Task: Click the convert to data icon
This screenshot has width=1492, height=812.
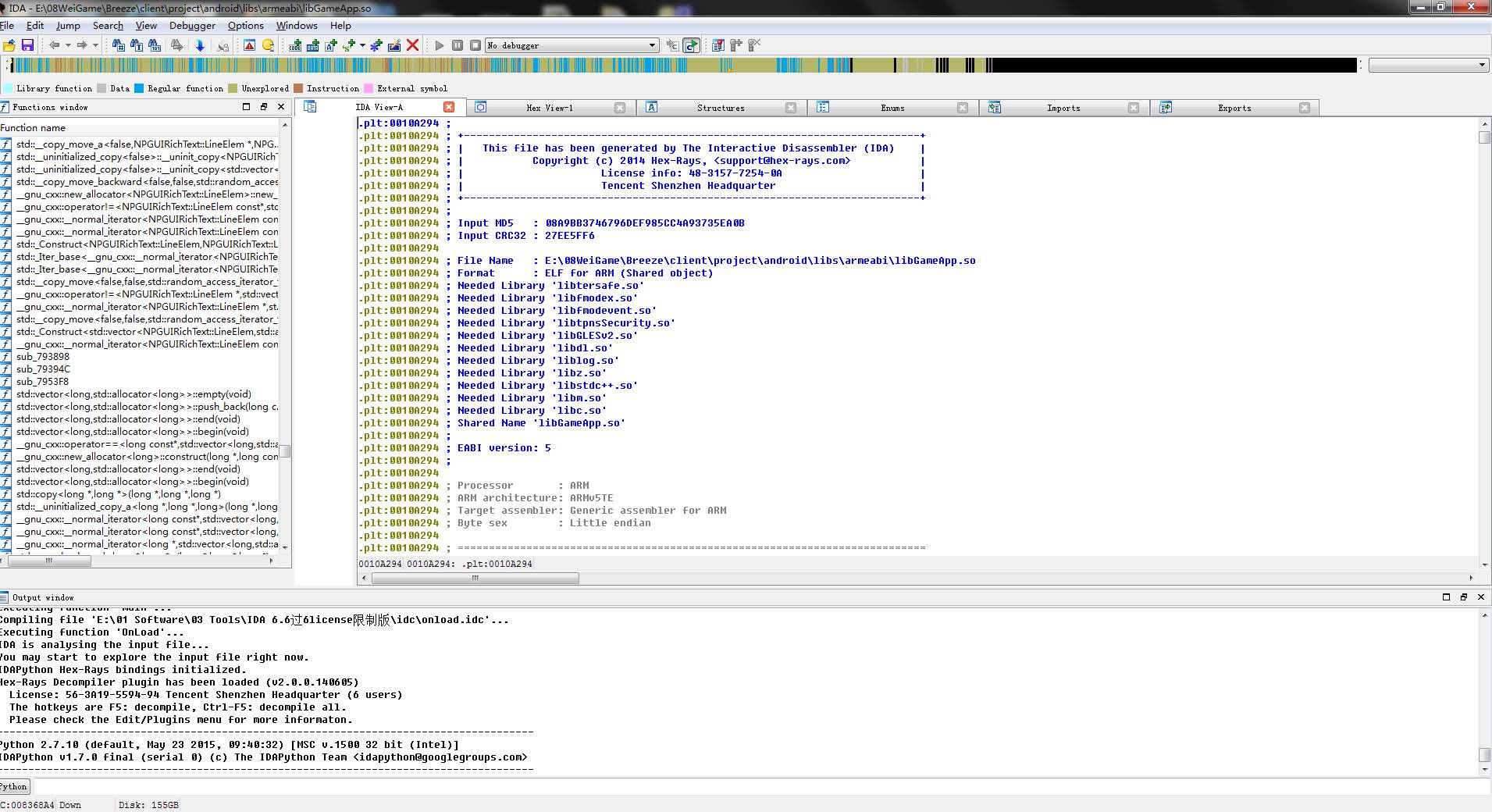Action: coord(313,45)
